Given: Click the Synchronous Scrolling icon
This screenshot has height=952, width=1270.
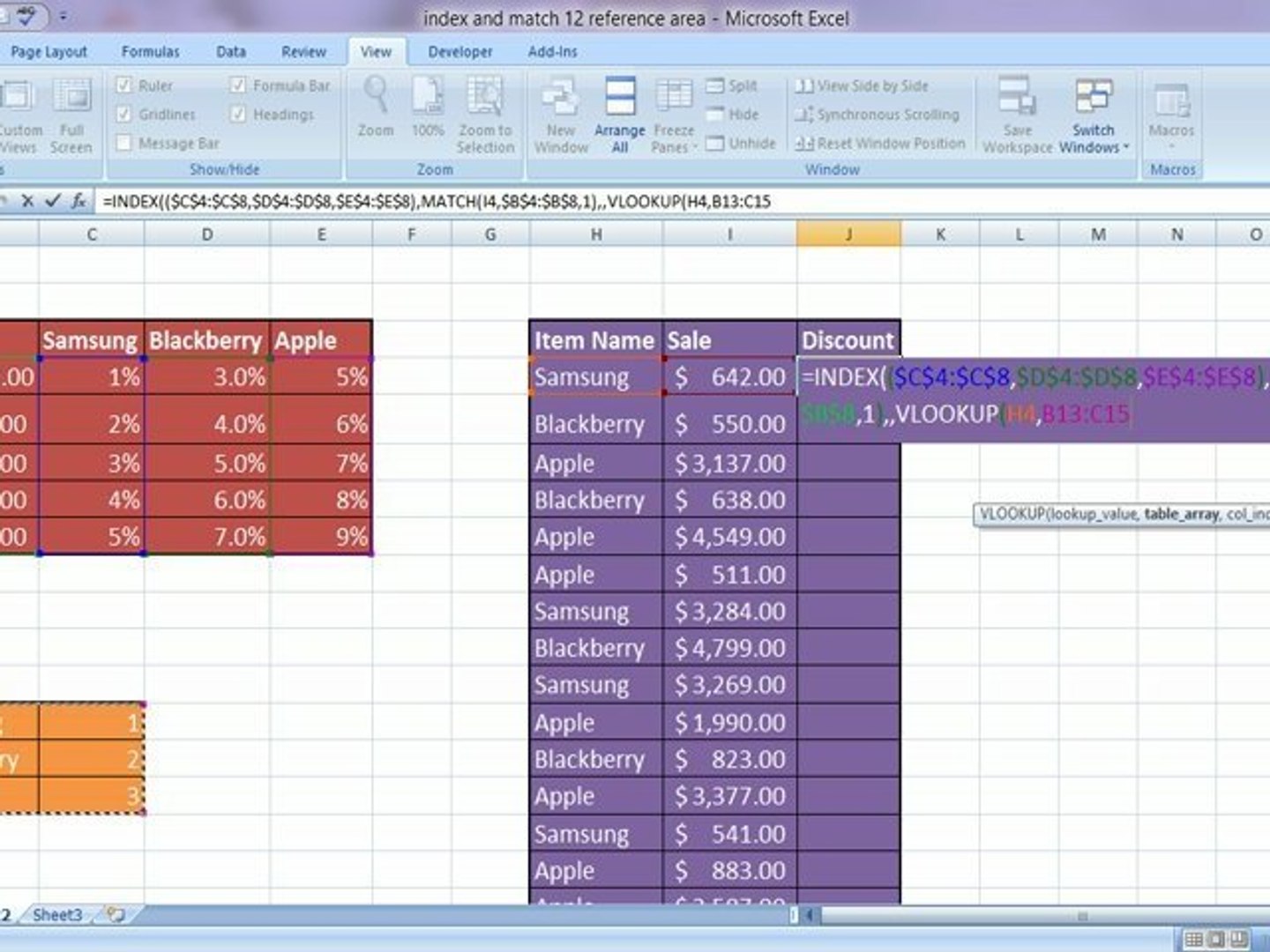Looking at the screenshot, I should (803, 115).
